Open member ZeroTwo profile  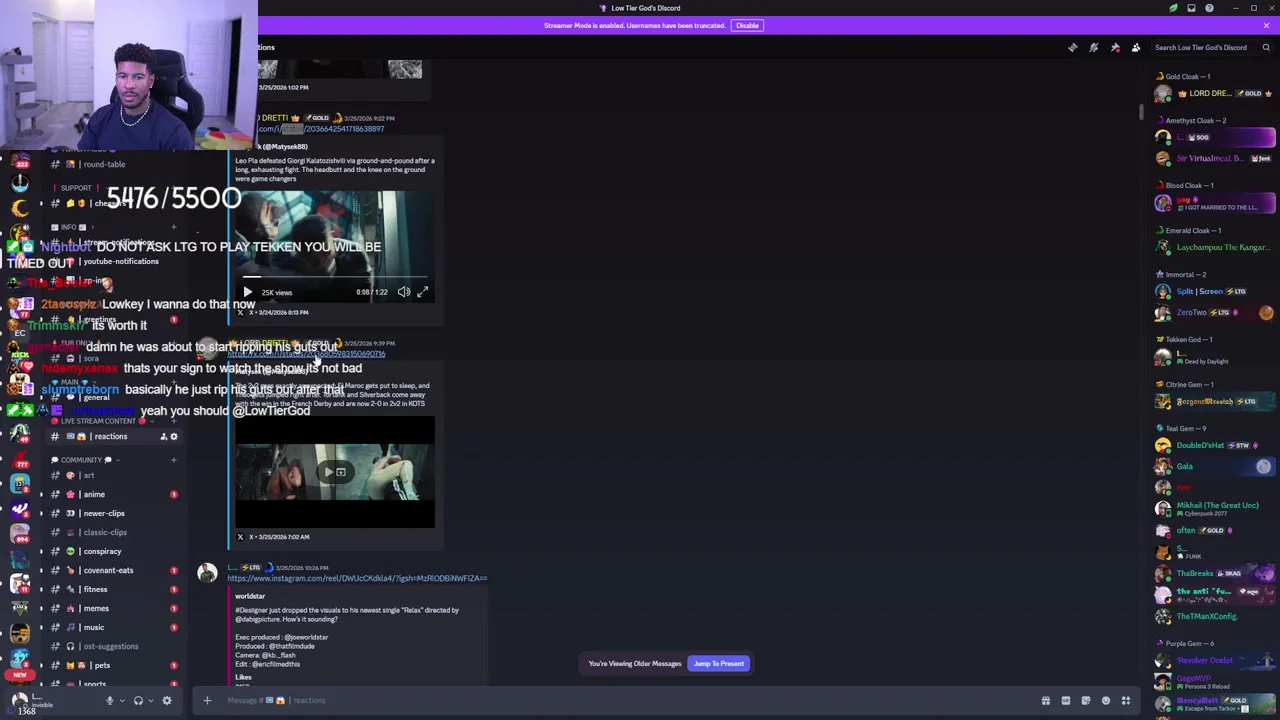(1214, 313)
